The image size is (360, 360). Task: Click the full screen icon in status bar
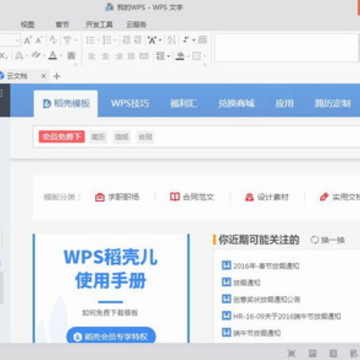point(291,353)
